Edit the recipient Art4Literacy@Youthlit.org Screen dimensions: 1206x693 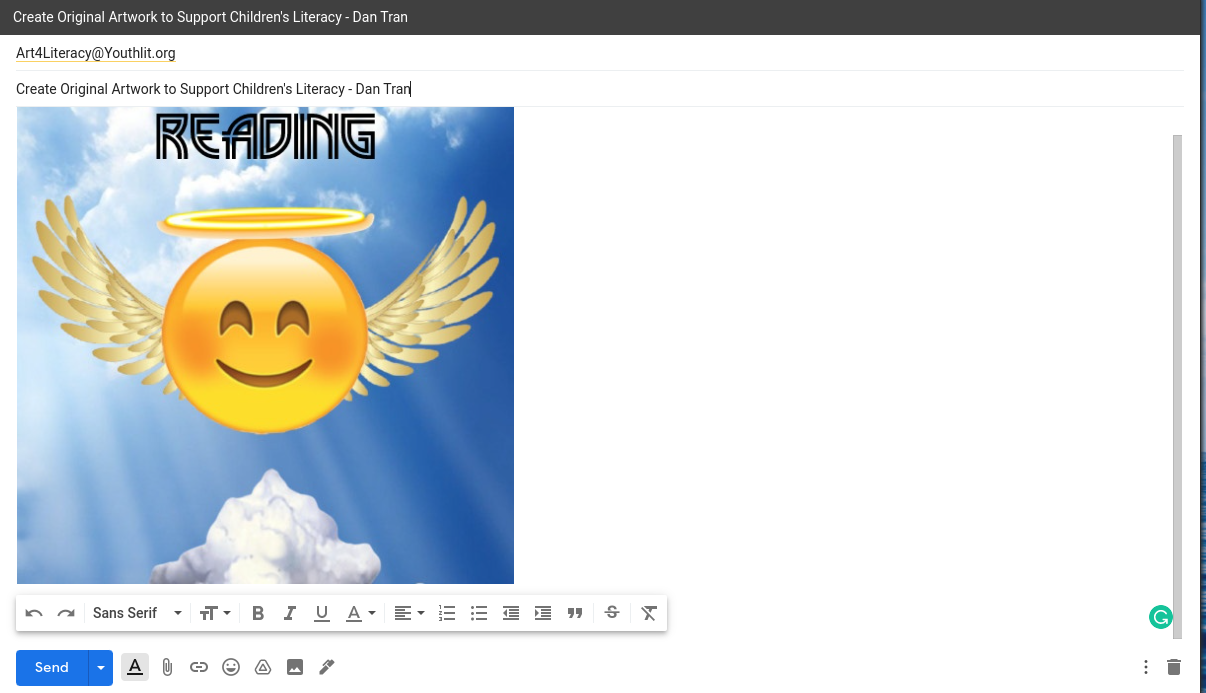click(96, 53)
